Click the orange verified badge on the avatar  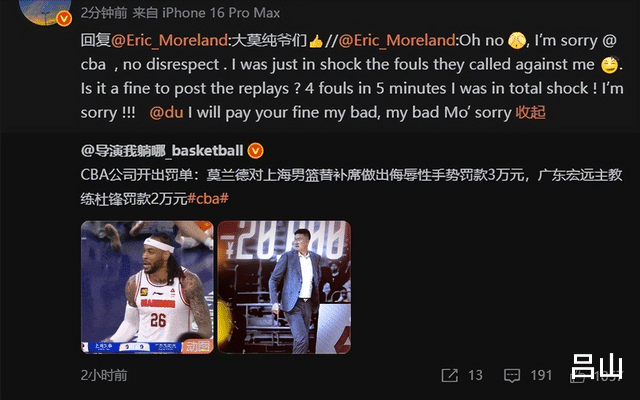point(64,19)
